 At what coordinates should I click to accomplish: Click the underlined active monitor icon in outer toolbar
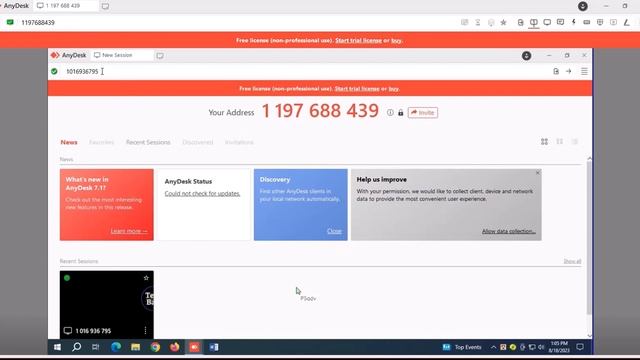click(x=533, y=22)
